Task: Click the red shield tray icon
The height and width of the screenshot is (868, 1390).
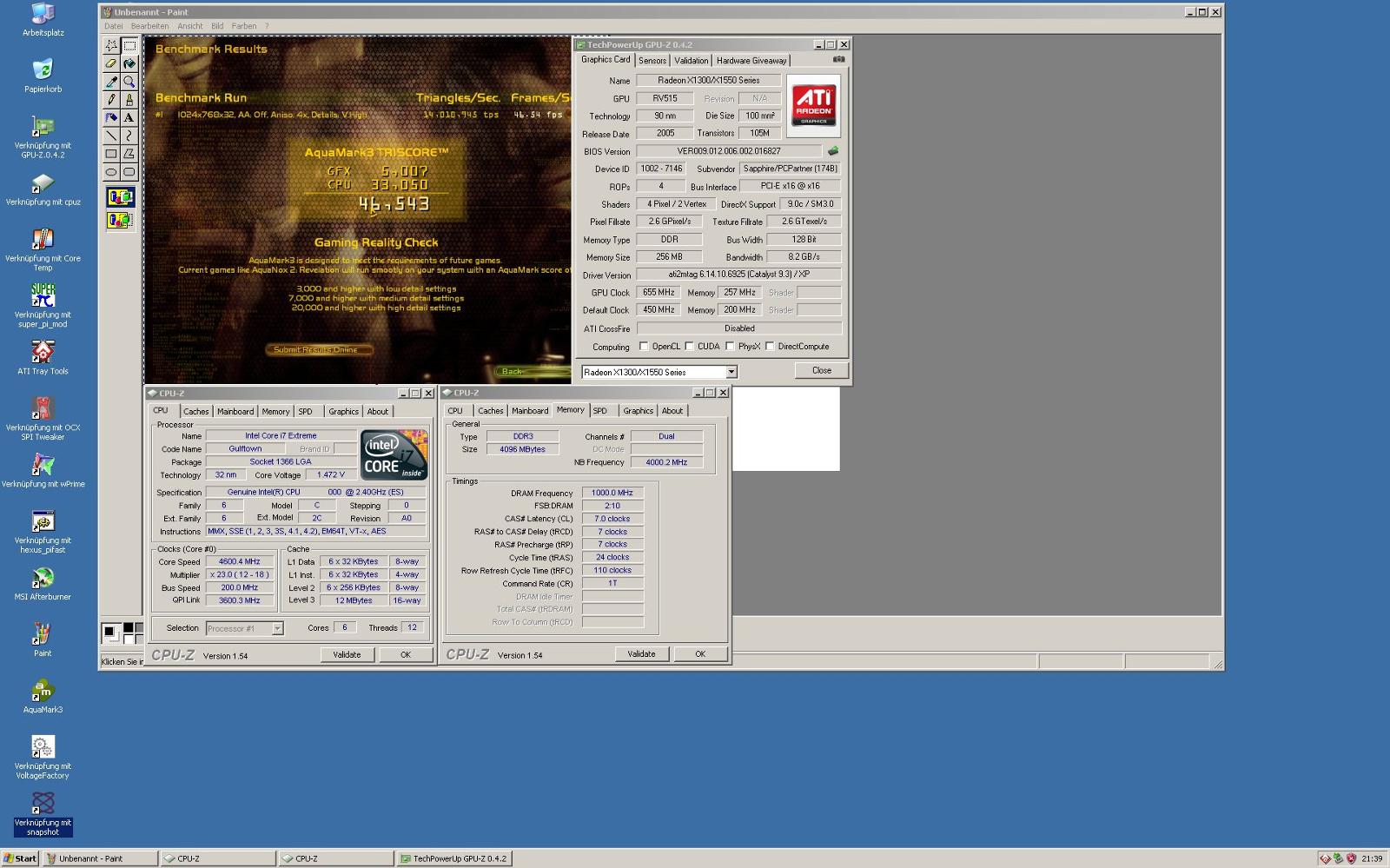Action: [1351, 858]
